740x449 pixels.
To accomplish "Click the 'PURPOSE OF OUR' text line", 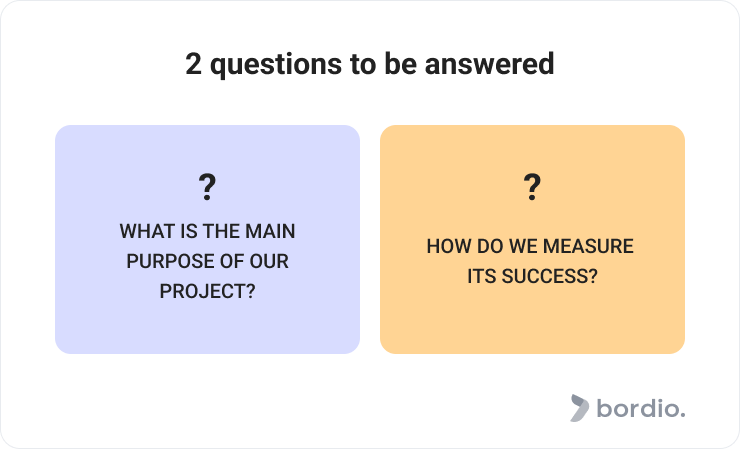I will point(207,261).
